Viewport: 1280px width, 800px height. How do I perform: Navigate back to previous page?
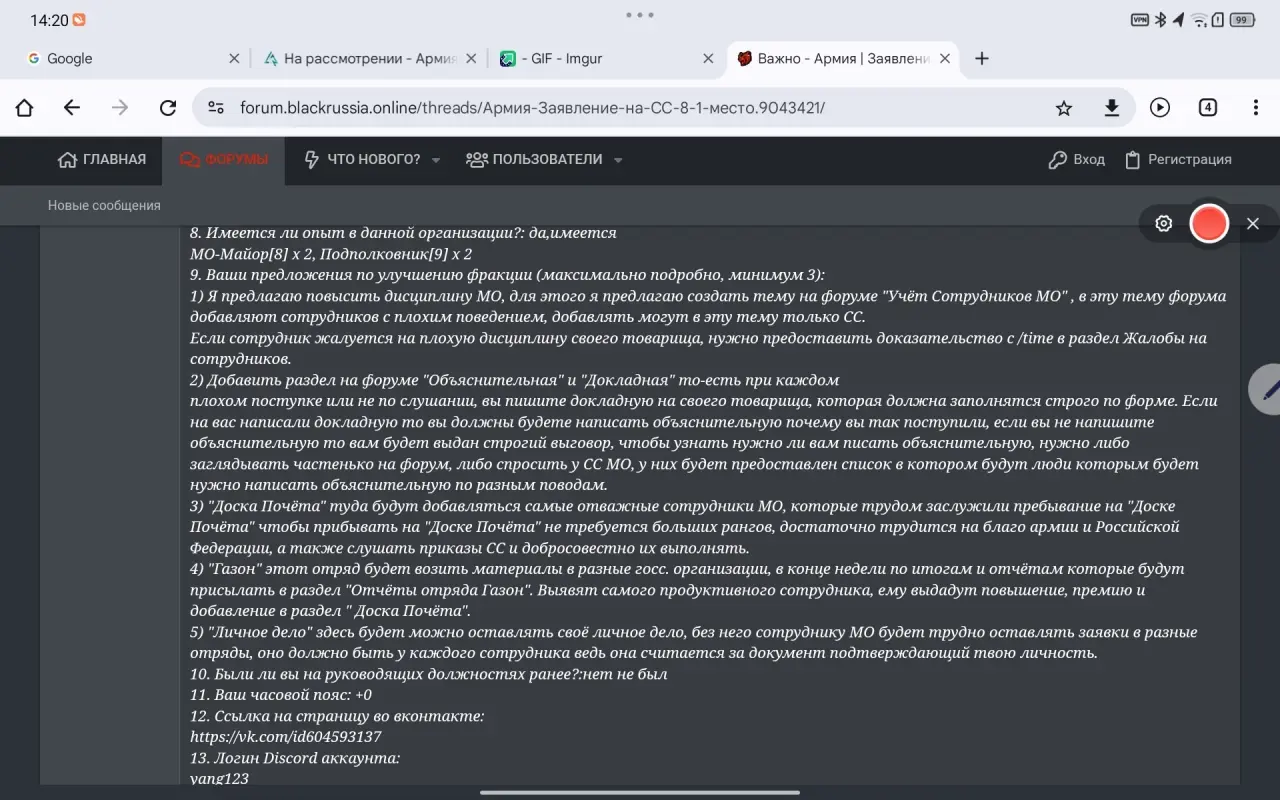72,108
